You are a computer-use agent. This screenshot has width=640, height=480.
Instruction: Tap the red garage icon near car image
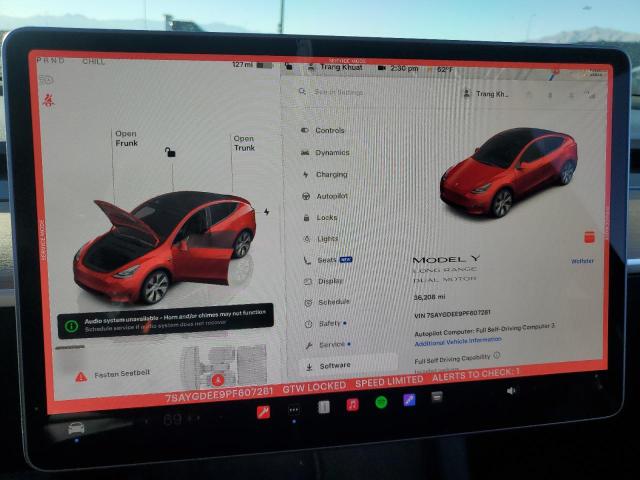[x=589, y=237]
